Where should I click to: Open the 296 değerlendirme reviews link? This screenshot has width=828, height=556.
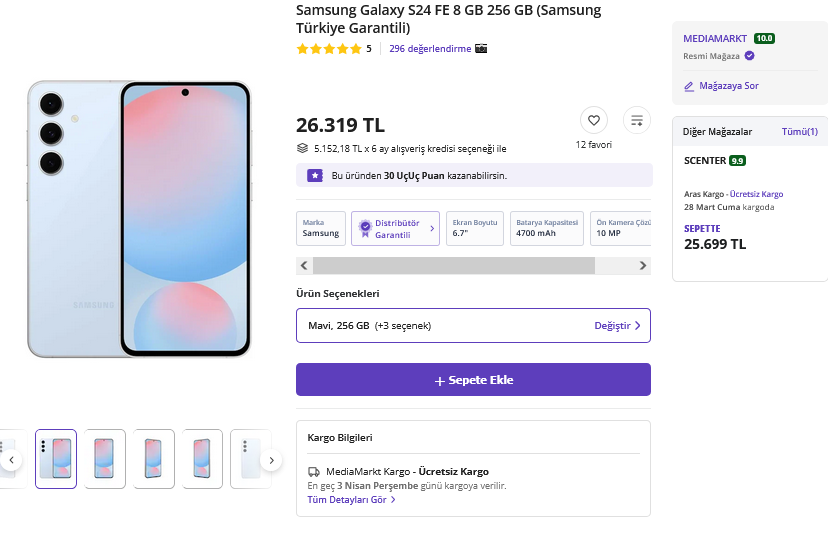pos(430,48)
